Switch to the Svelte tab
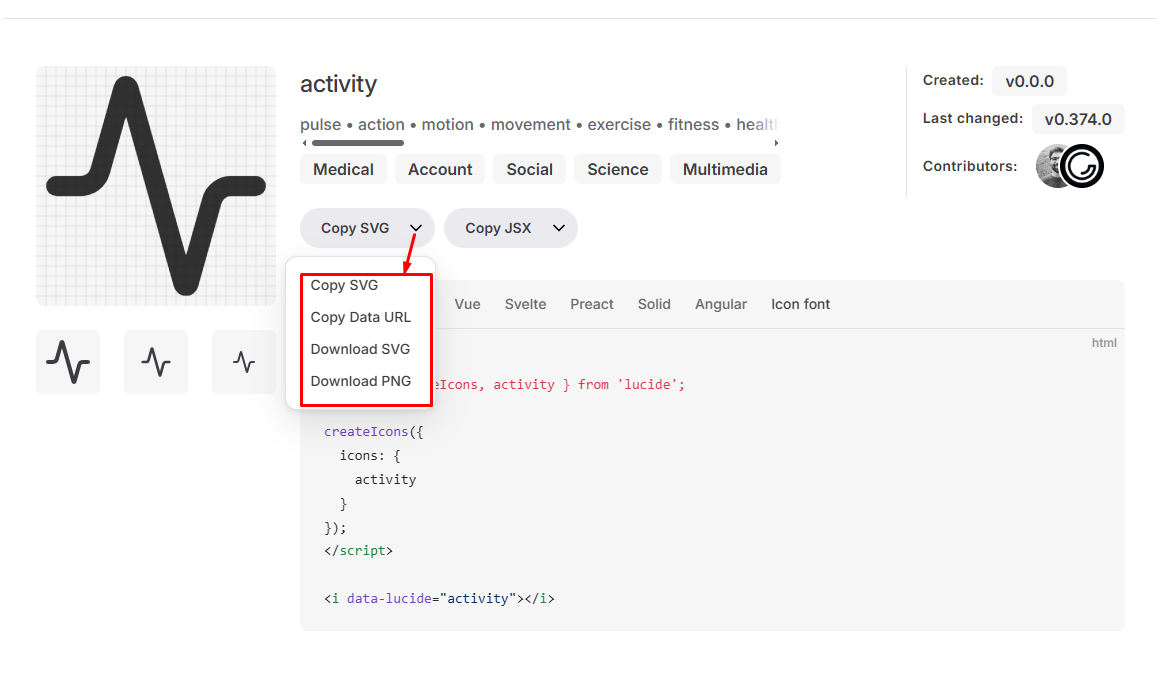 click(525, 304)
